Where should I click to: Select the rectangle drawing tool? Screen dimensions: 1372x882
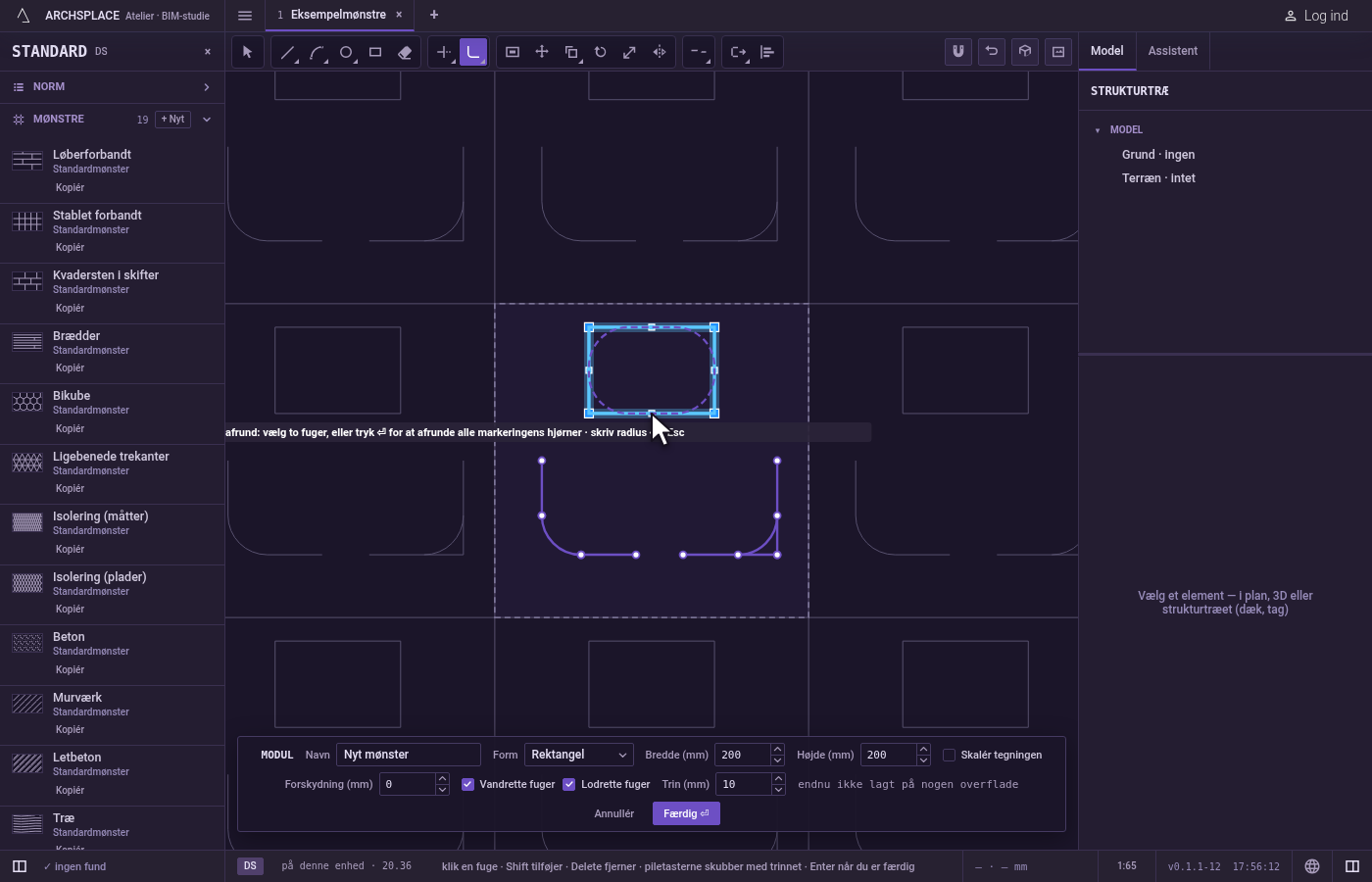tap(375, 52)
